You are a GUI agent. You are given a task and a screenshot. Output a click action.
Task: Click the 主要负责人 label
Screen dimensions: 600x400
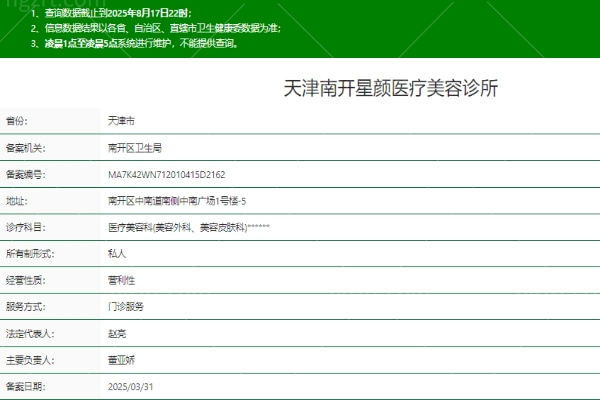click(x=30, y=360)
